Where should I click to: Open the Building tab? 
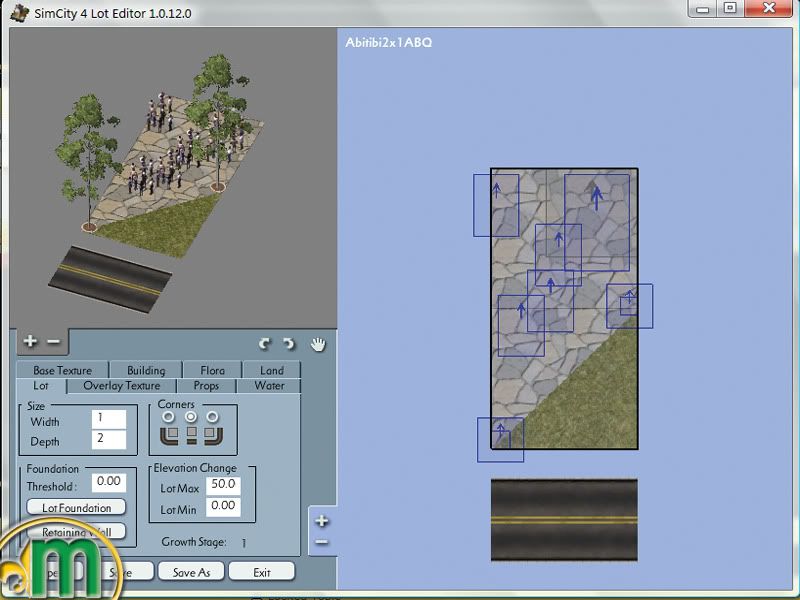pos(146,370)
